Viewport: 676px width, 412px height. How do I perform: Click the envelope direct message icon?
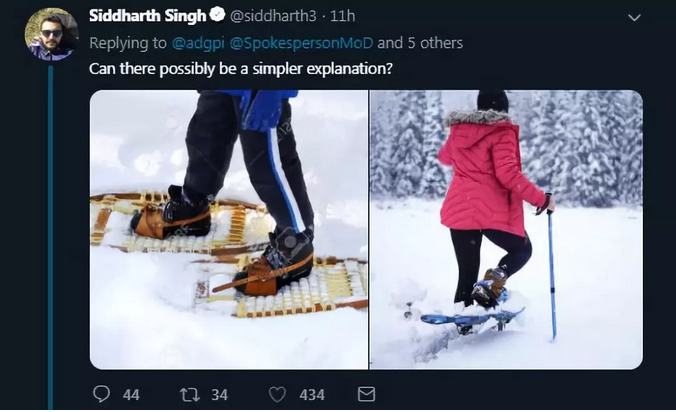tap(366, 394)
